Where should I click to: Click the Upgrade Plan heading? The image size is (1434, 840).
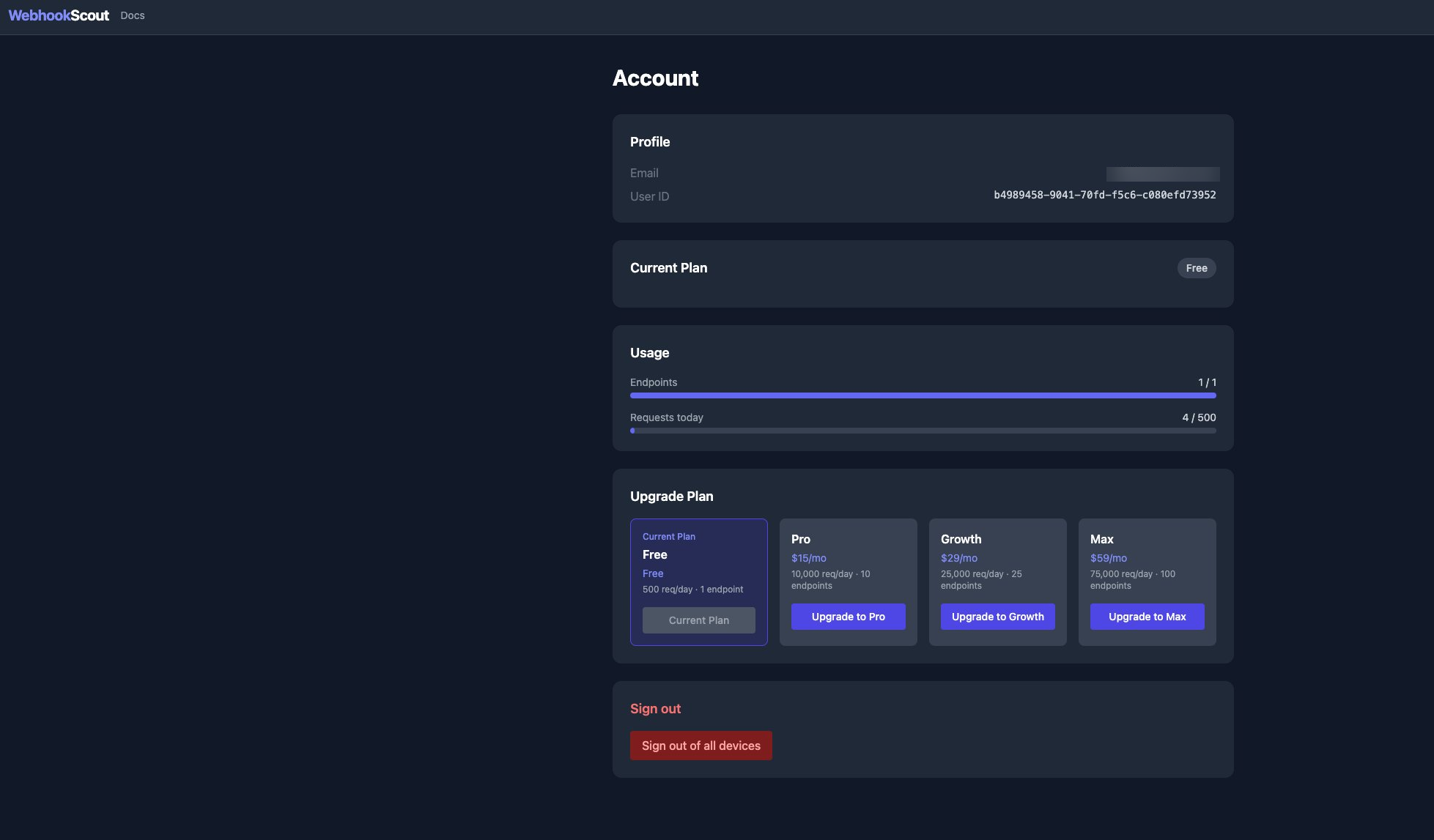[671, 496]
